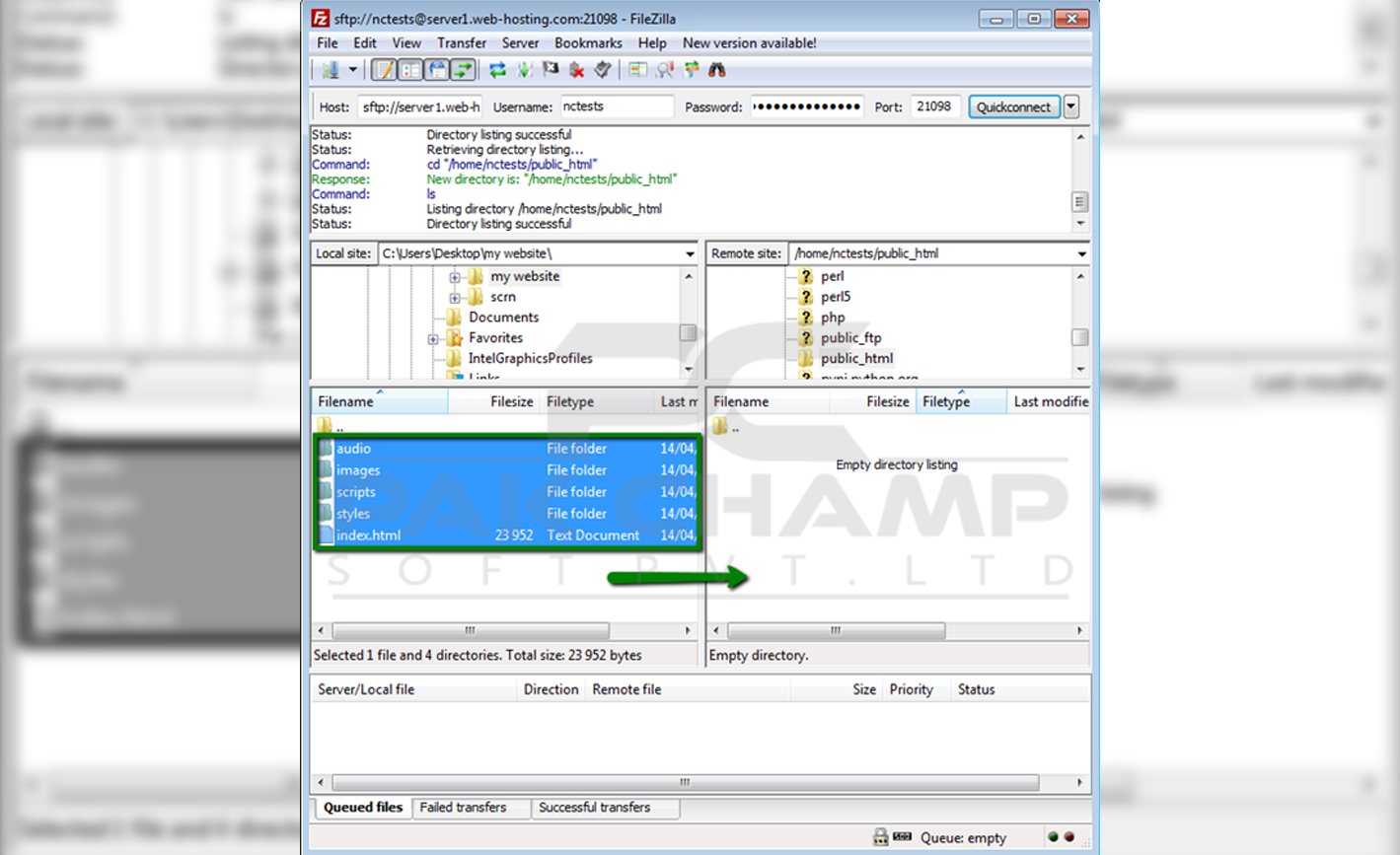Sort remote files by Filetype header

click(x=962, y=401)
